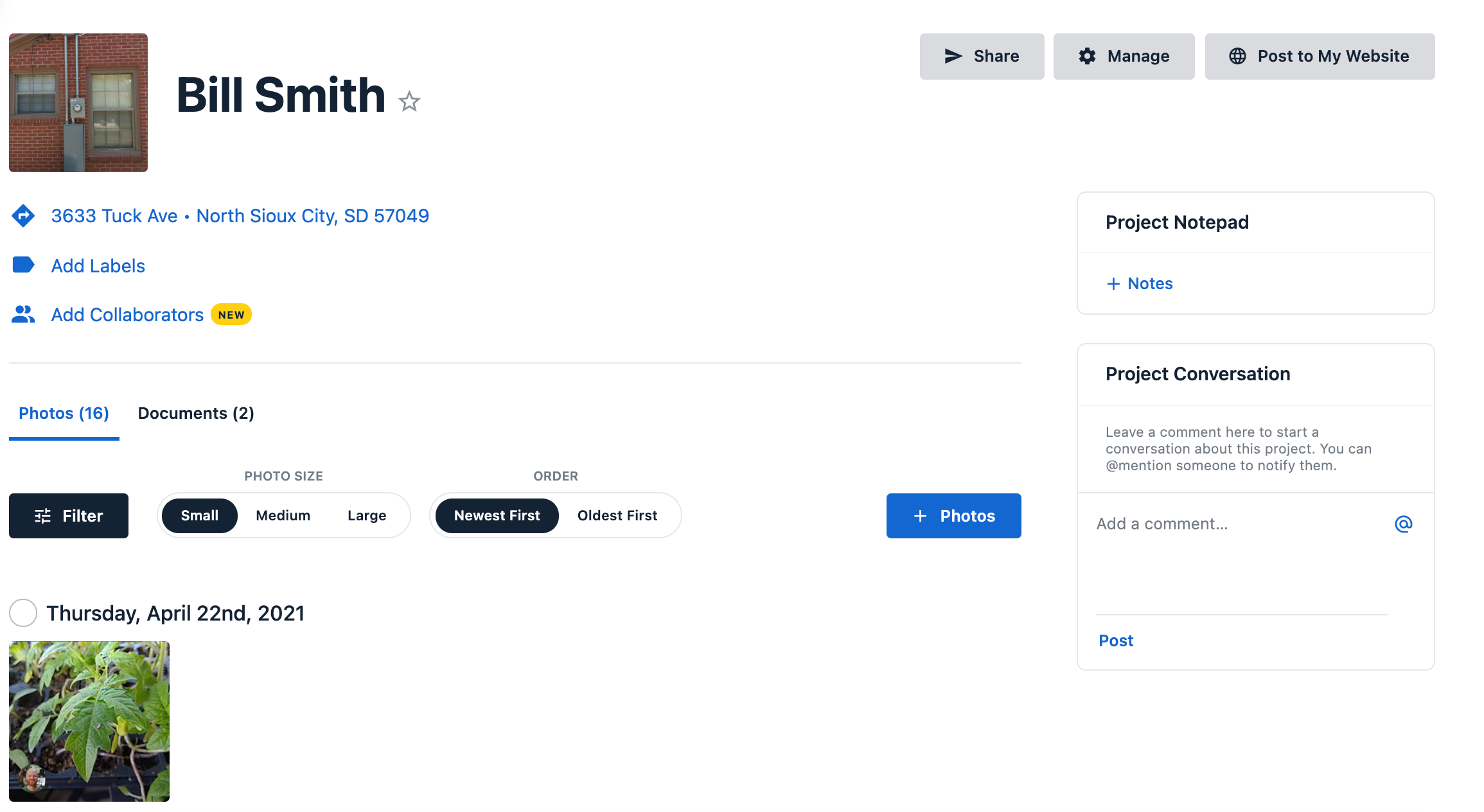Click the @ mention icon in comment box
This screenshot has height=812, width=1484.
[x=1403, y=524]
